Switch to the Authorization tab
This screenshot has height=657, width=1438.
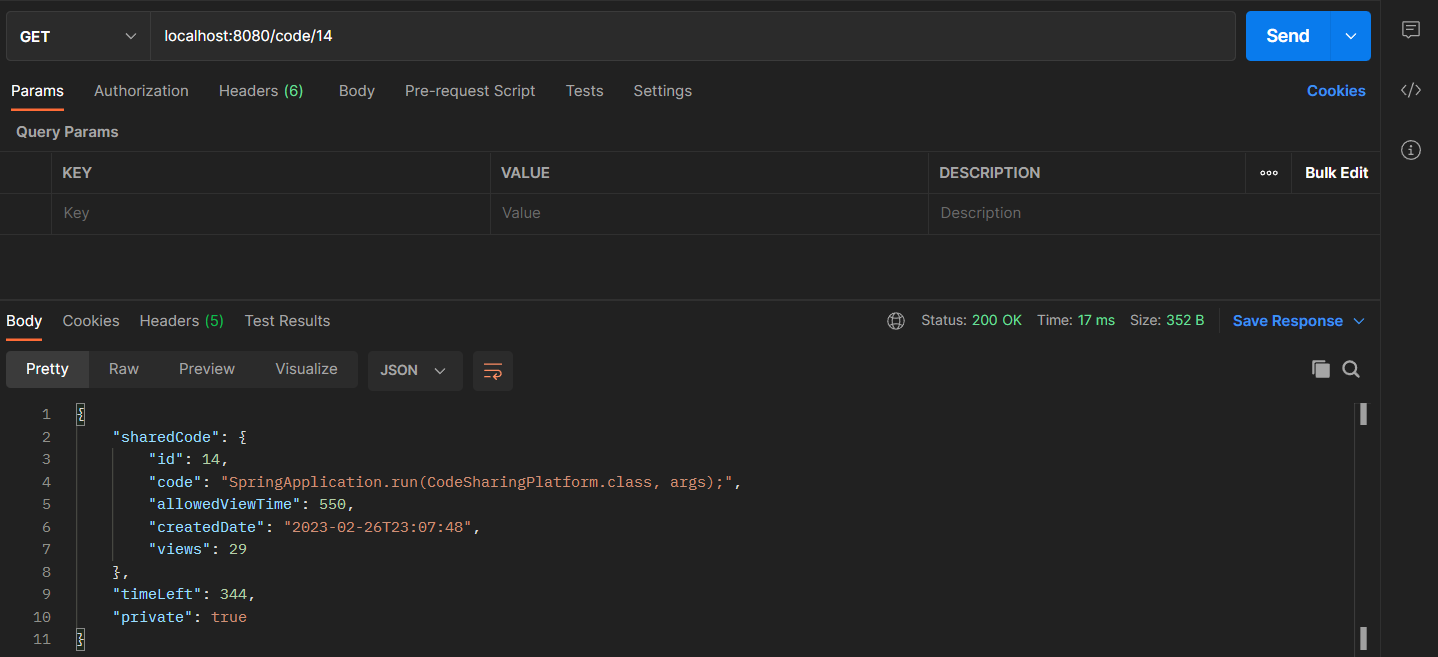[x=141, y=91]
